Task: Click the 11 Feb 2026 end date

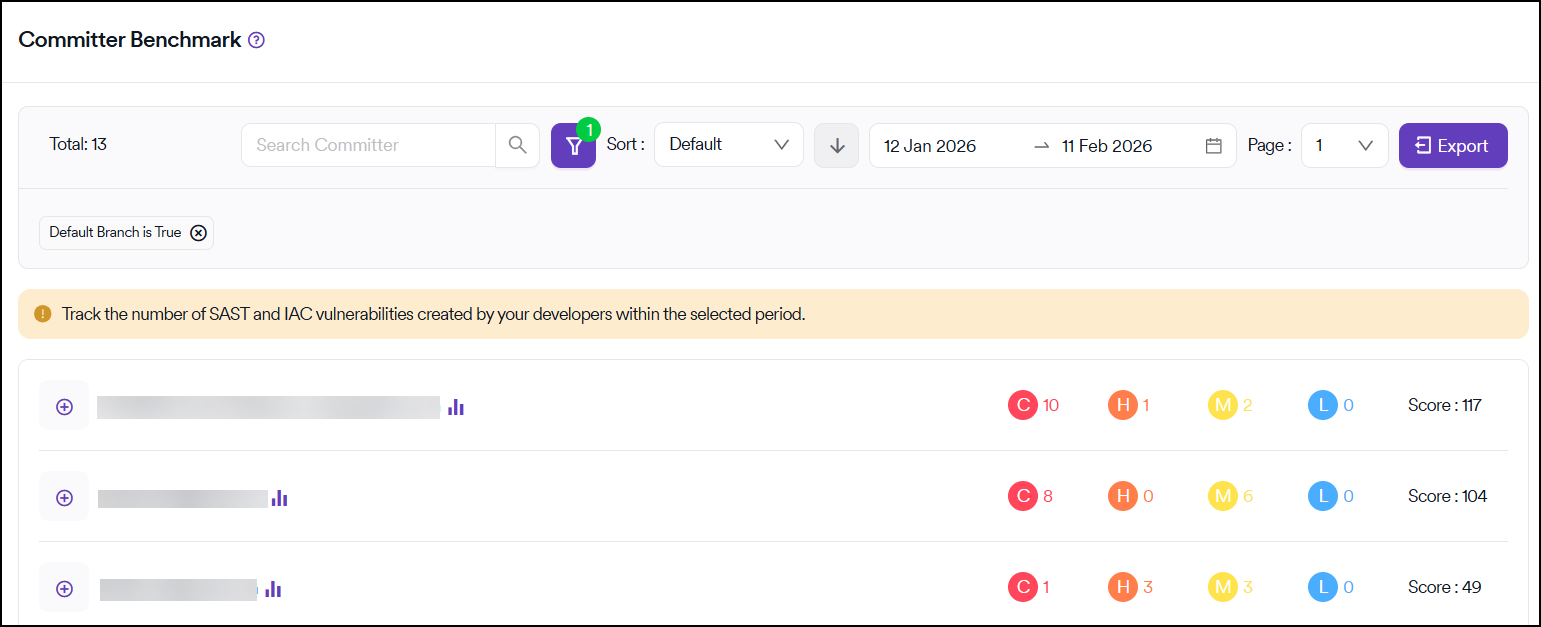Action: point(1107,146)
